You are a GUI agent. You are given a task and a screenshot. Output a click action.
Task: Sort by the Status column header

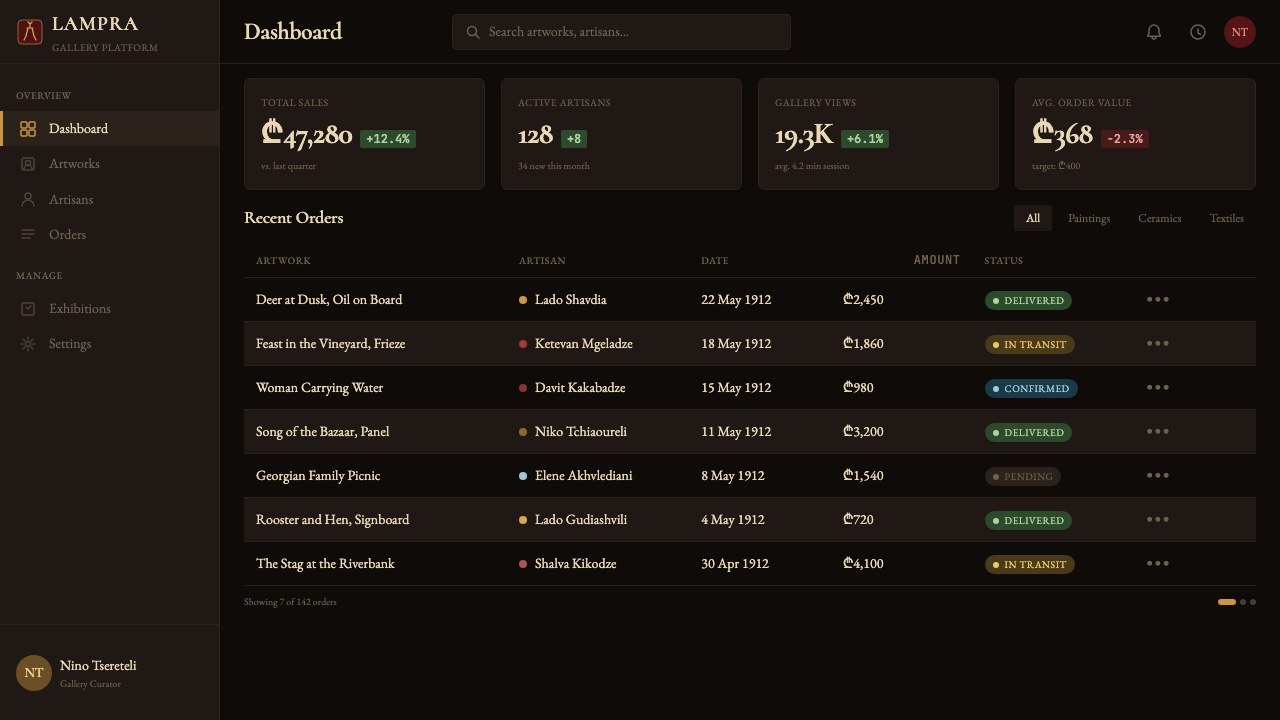pyautogui.click(x=1003, y=261)
